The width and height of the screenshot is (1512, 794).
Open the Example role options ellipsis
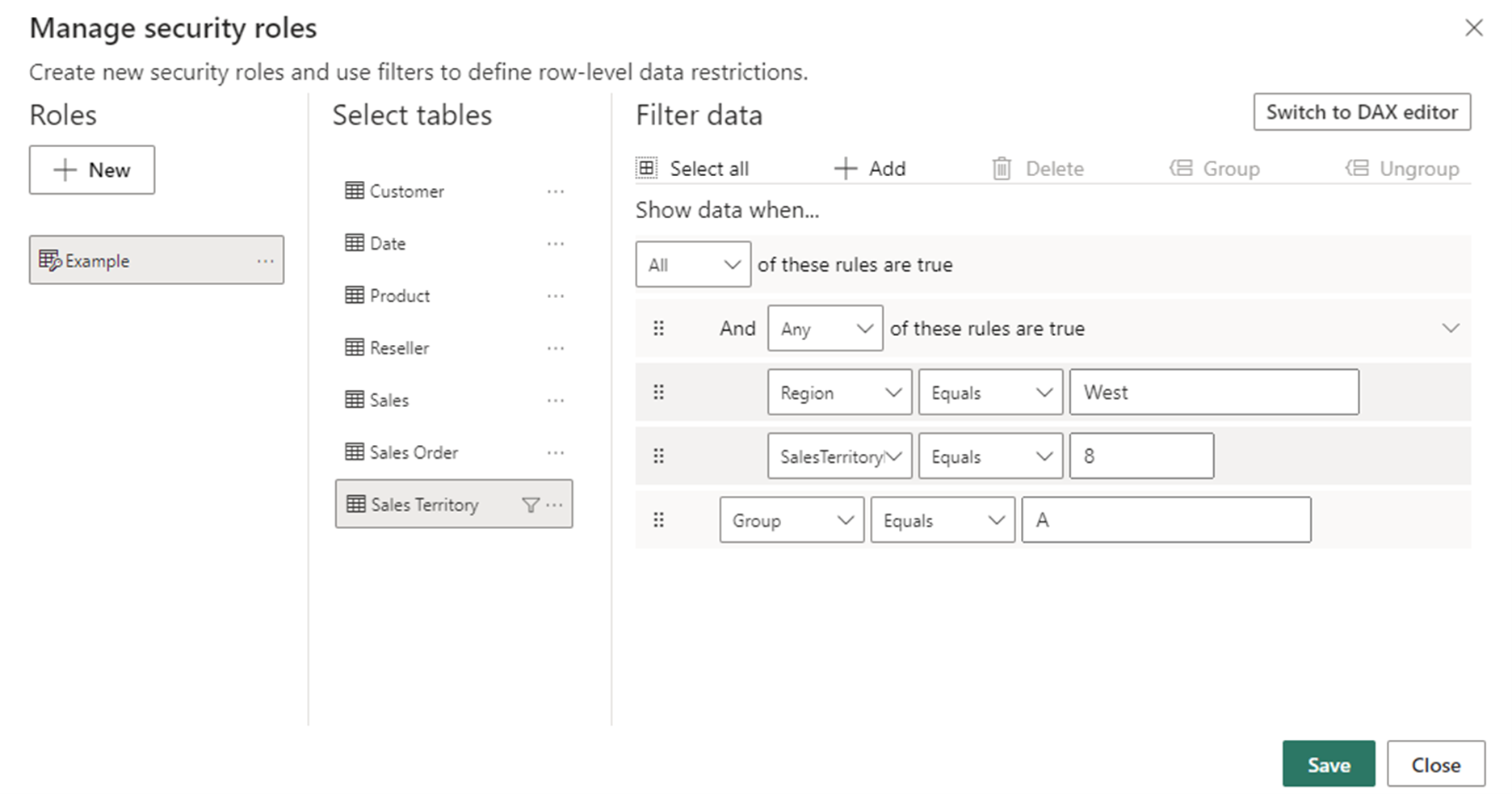[267, 260]
